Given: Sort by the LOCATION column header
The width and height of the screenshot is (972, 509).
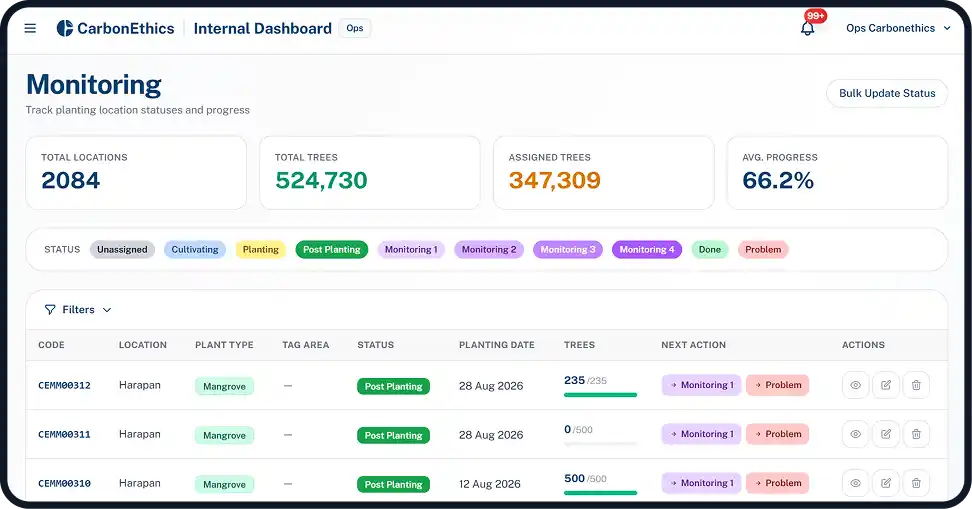Looking at the screenshot, I should tap(143, 345).
